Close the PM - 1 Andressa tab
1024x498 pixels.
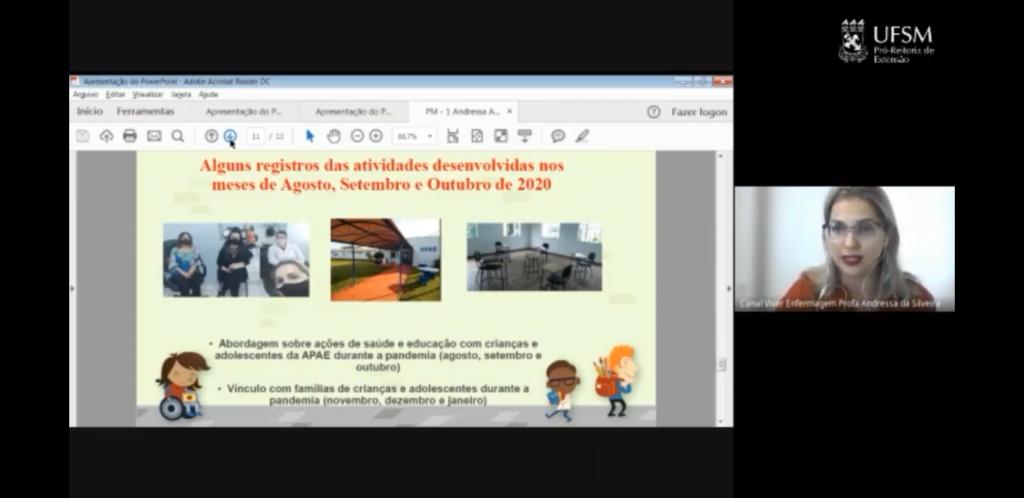click(x=509, y=112)
